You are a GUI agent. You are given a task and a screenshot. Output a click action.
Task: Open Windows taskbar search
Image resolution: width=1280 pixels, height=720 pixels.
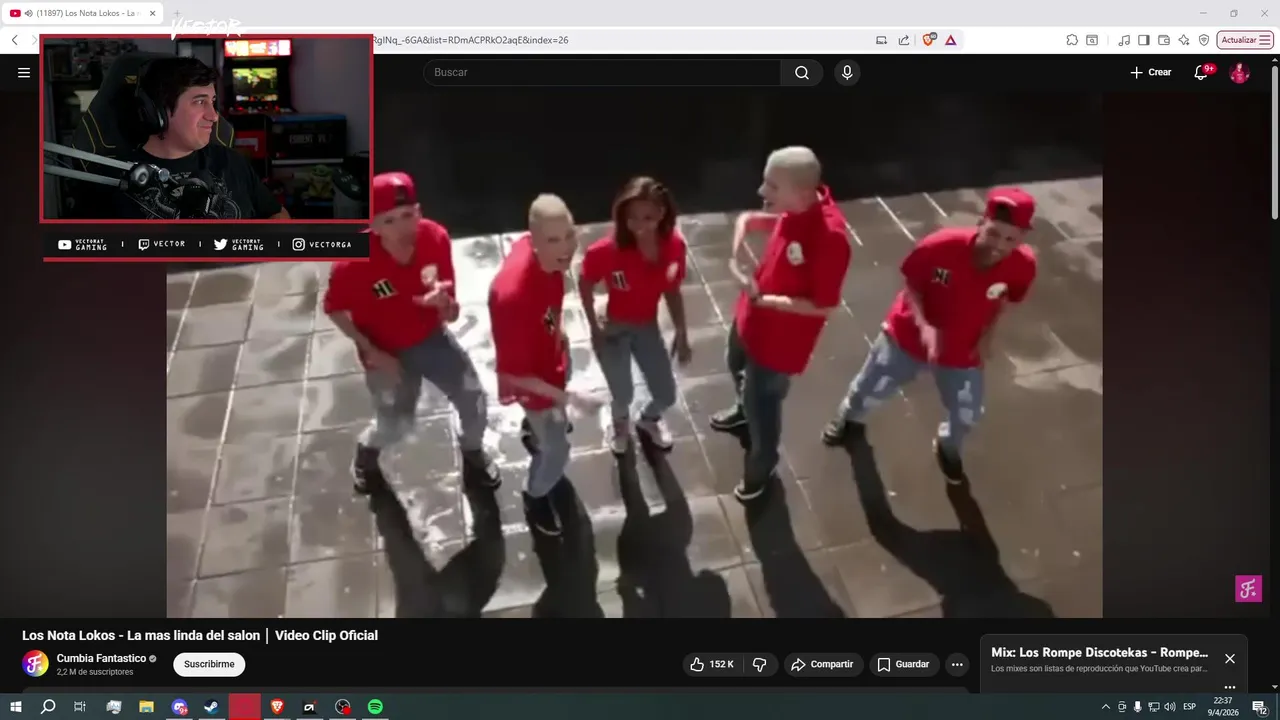(48, 707)
